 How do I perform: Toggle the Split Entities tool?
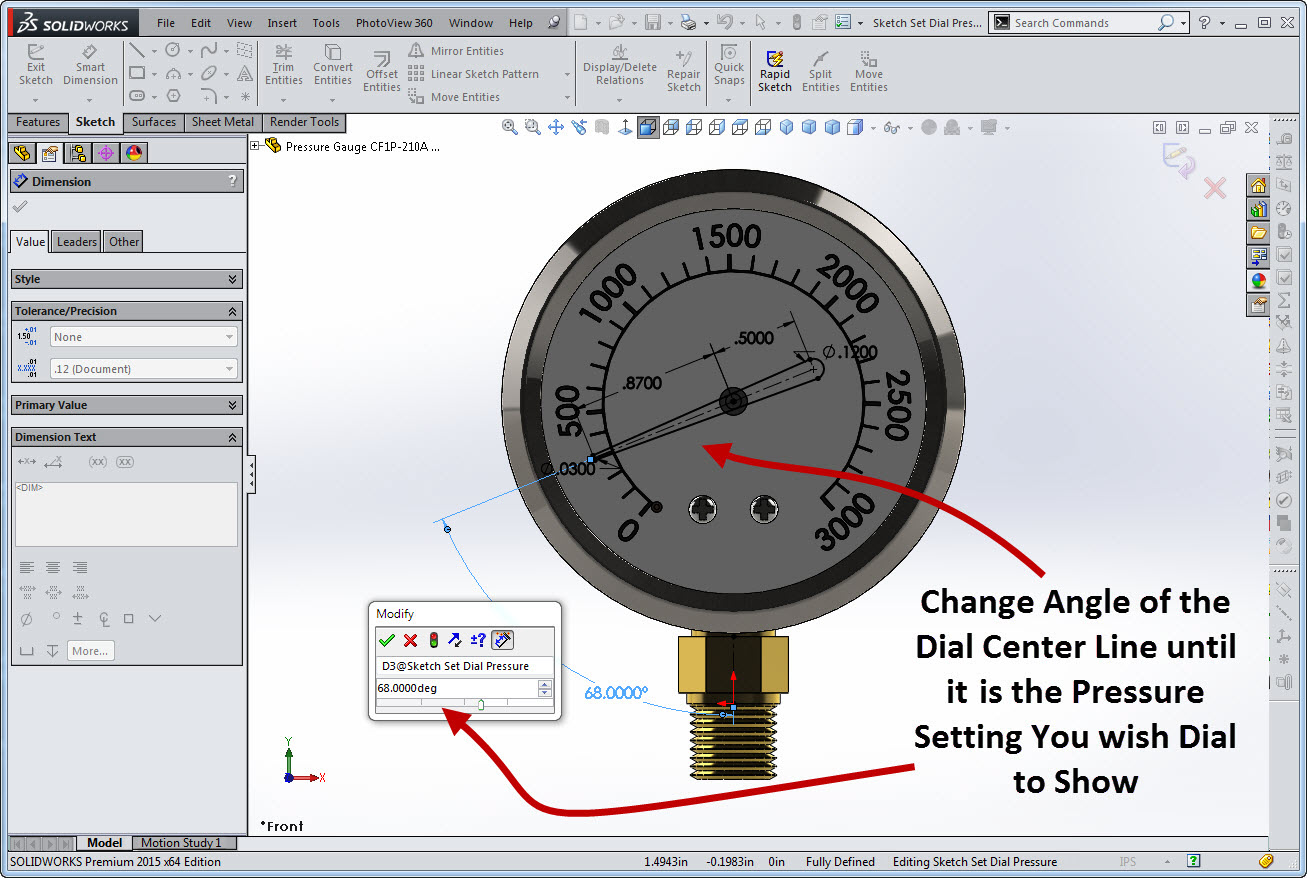pos(820,71)
